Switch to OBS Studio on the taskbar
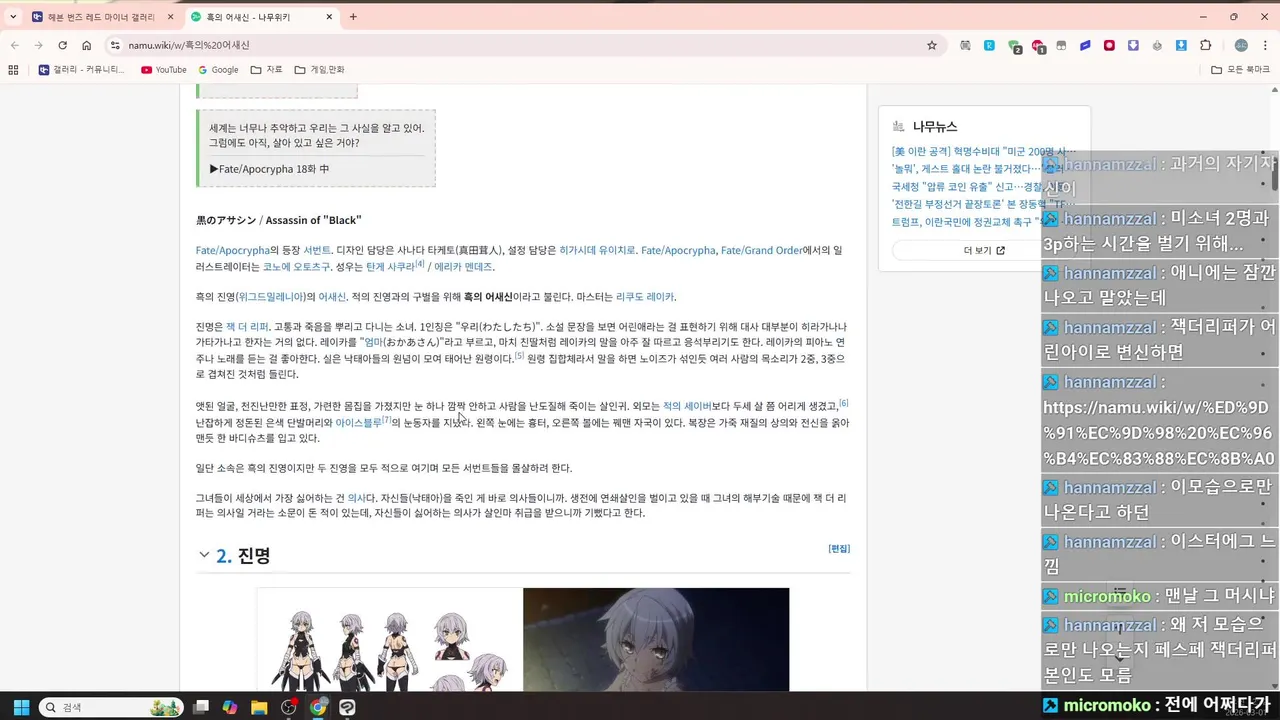This screenshot has width=1280, height=720. 289,707
